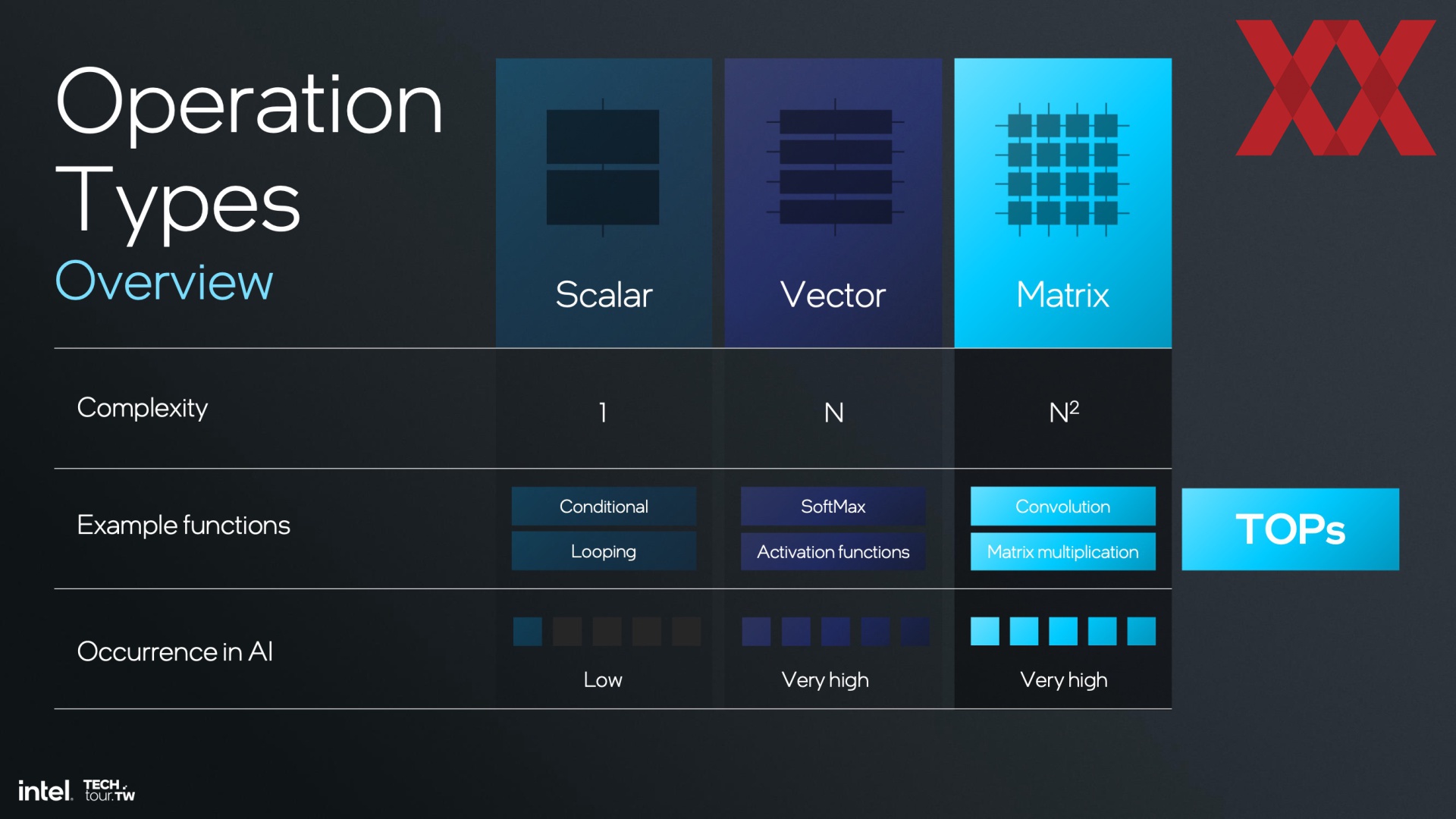This screenshot has width=1456, height=819.
Task: Click the Scalar occurrence indicator squares
Action: [607, 631]
